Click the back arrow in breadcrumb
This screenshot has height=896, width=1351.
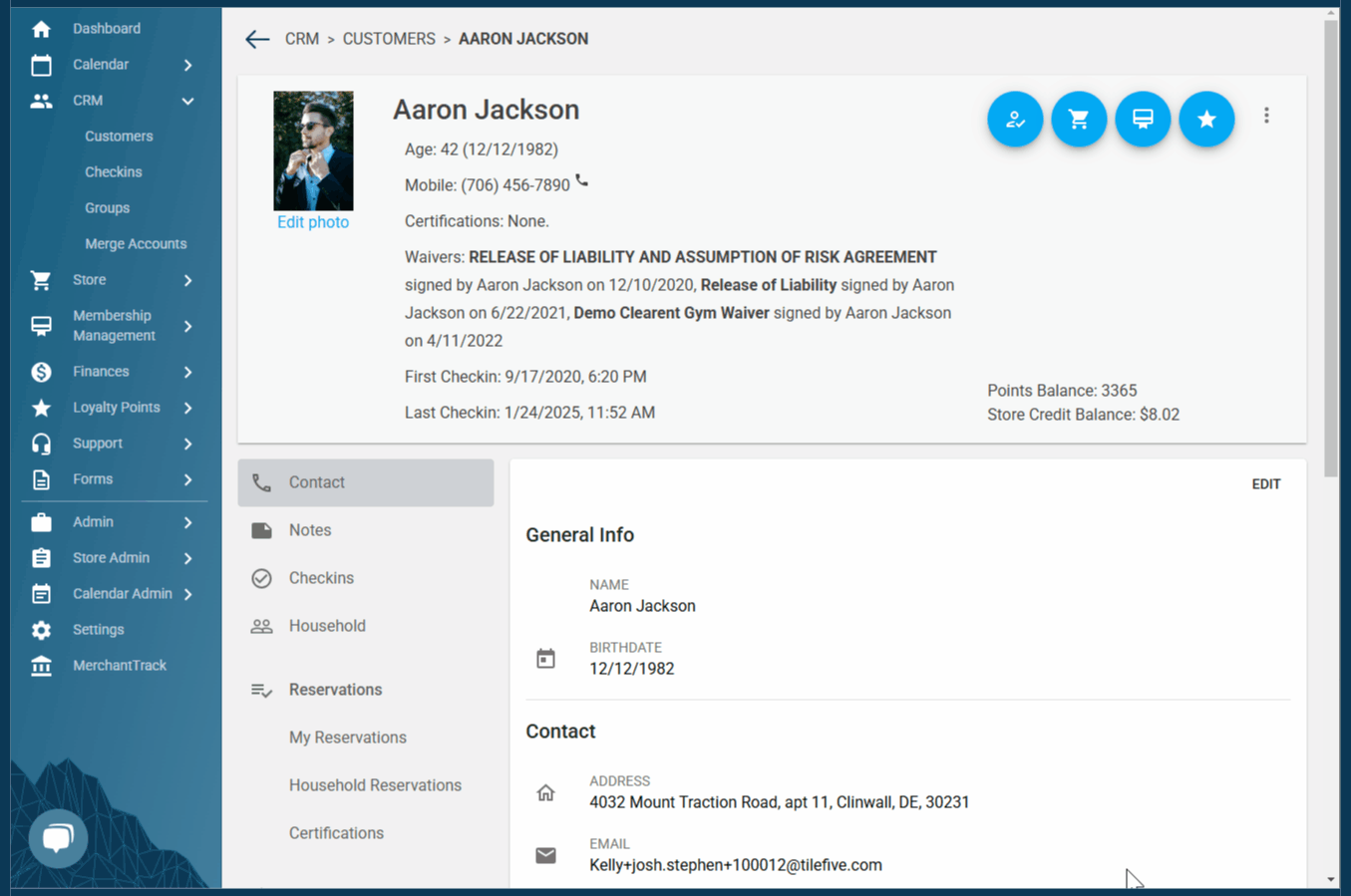(x=257, y=39)
